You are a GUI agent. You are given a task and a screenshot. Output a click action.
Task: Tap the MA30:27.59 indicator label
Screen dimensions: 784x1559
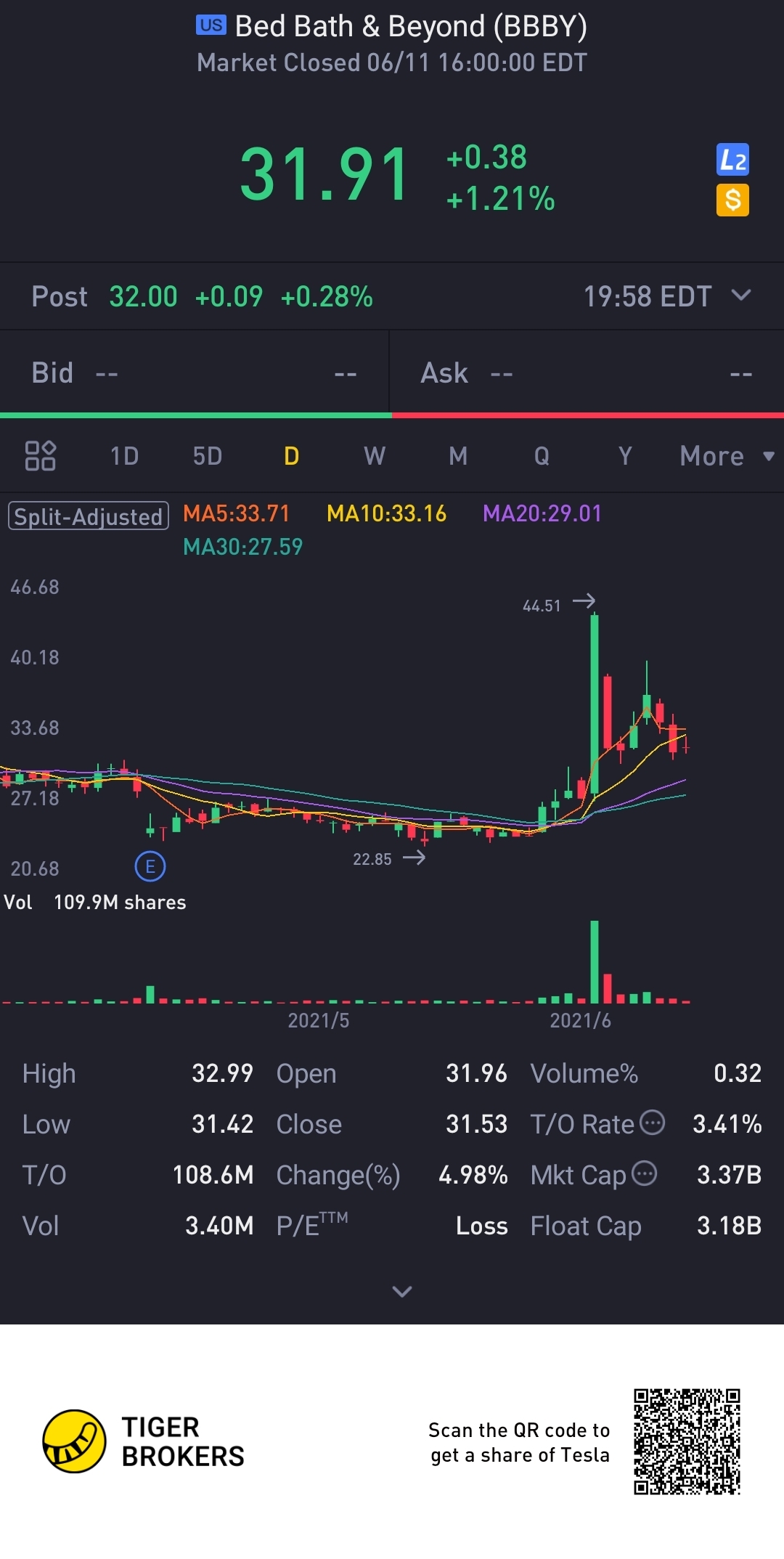pyautogui.click(x=243, y=547)
